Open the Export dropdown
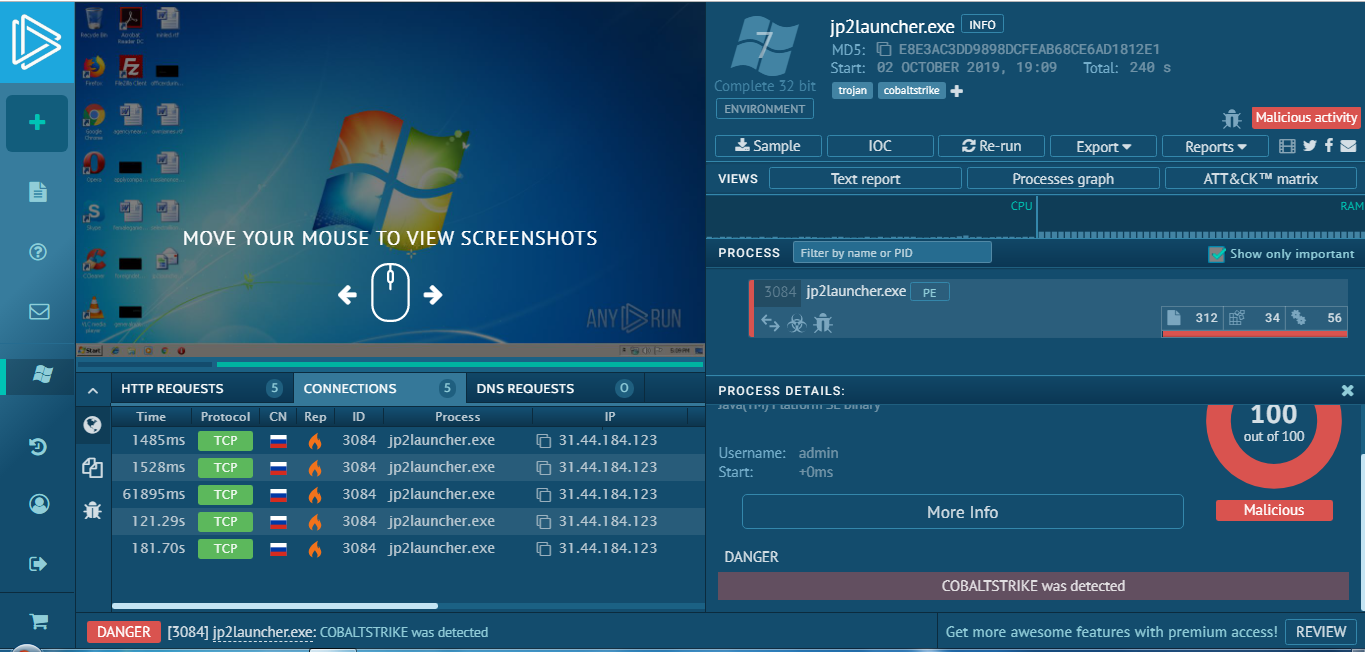1365x652 pixels. pyautogui.click(x=1103, y=146)
